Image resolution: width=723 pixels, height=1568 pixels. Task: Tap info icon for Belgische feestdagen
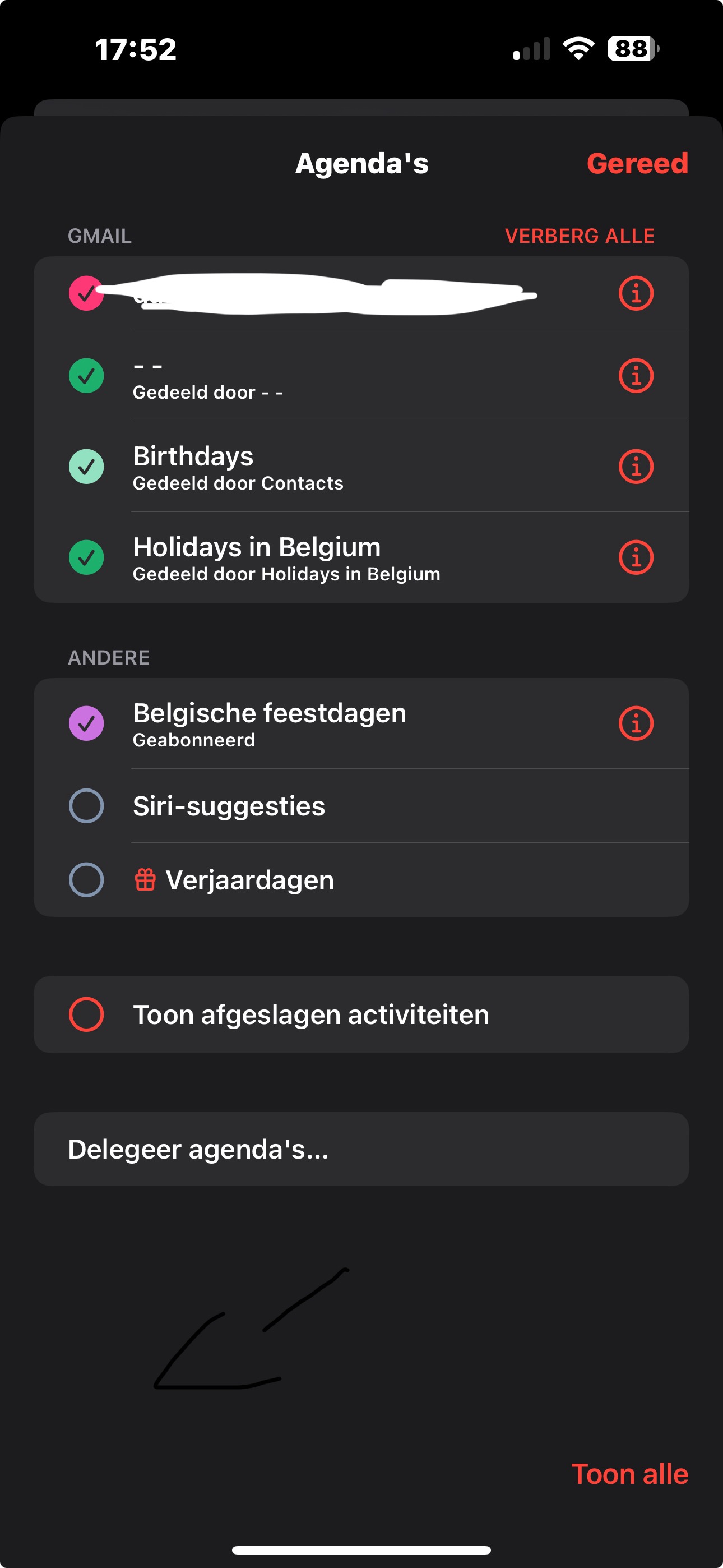coord(636,724)
